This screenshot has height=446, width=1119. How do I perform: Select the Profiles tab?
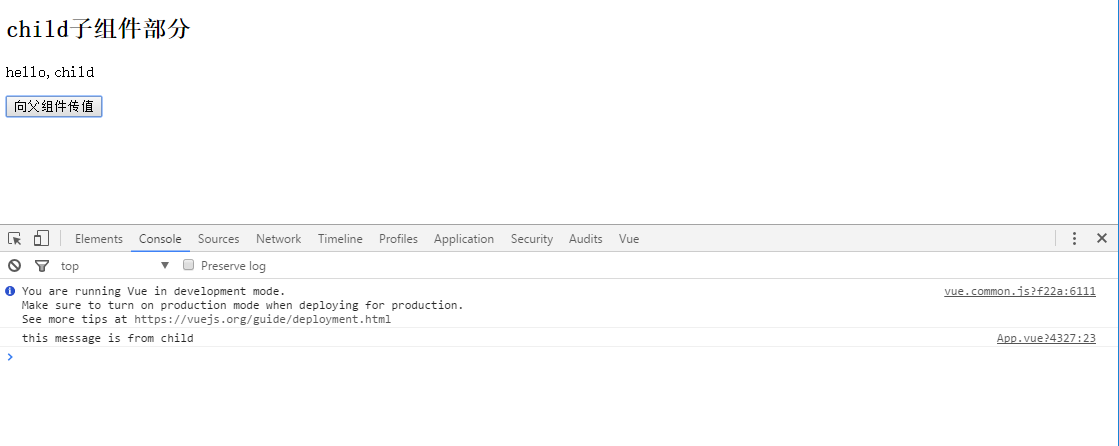click(398, 239)
